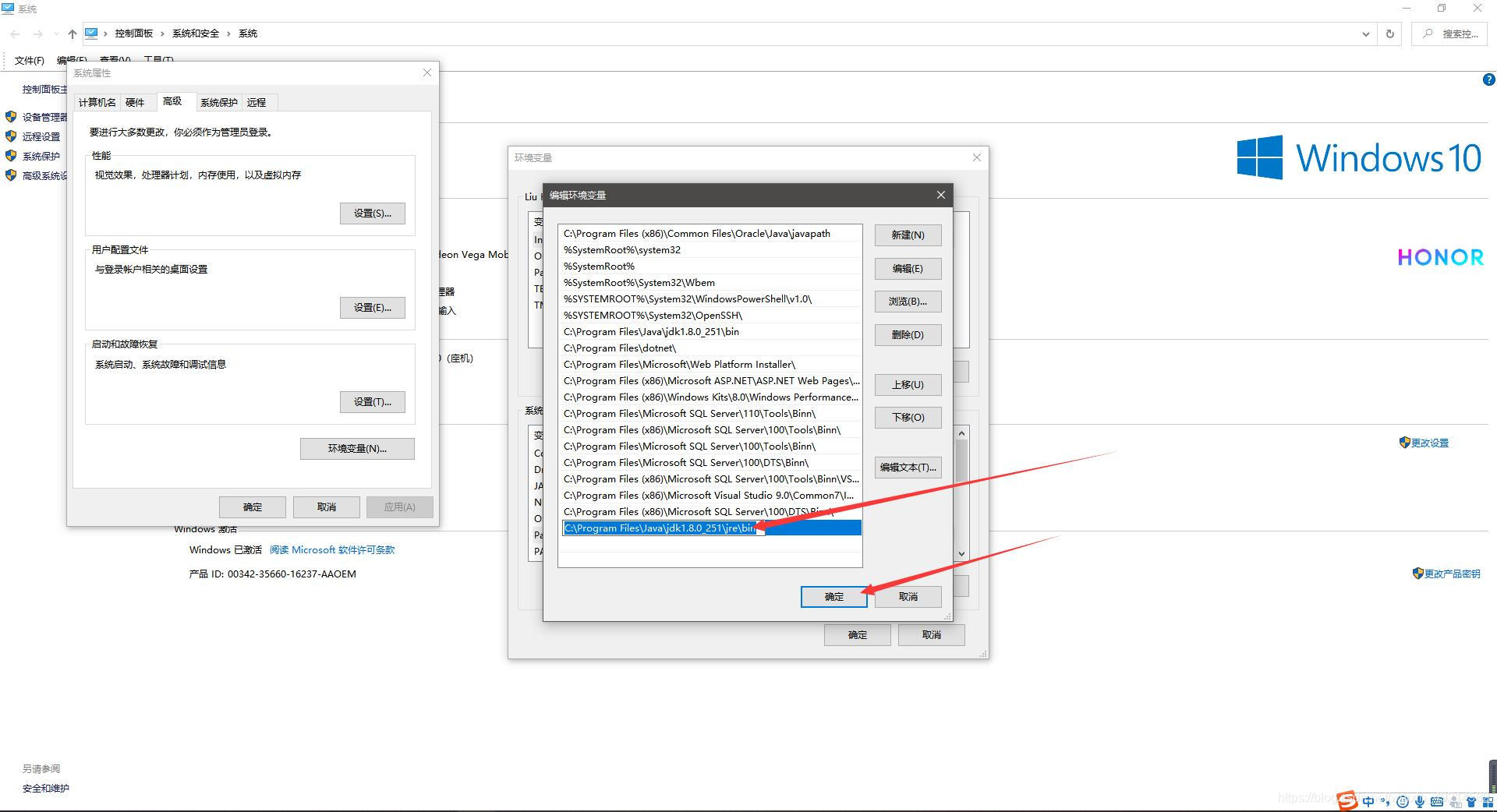Go back in the Control Panel window

pos(16,34)
